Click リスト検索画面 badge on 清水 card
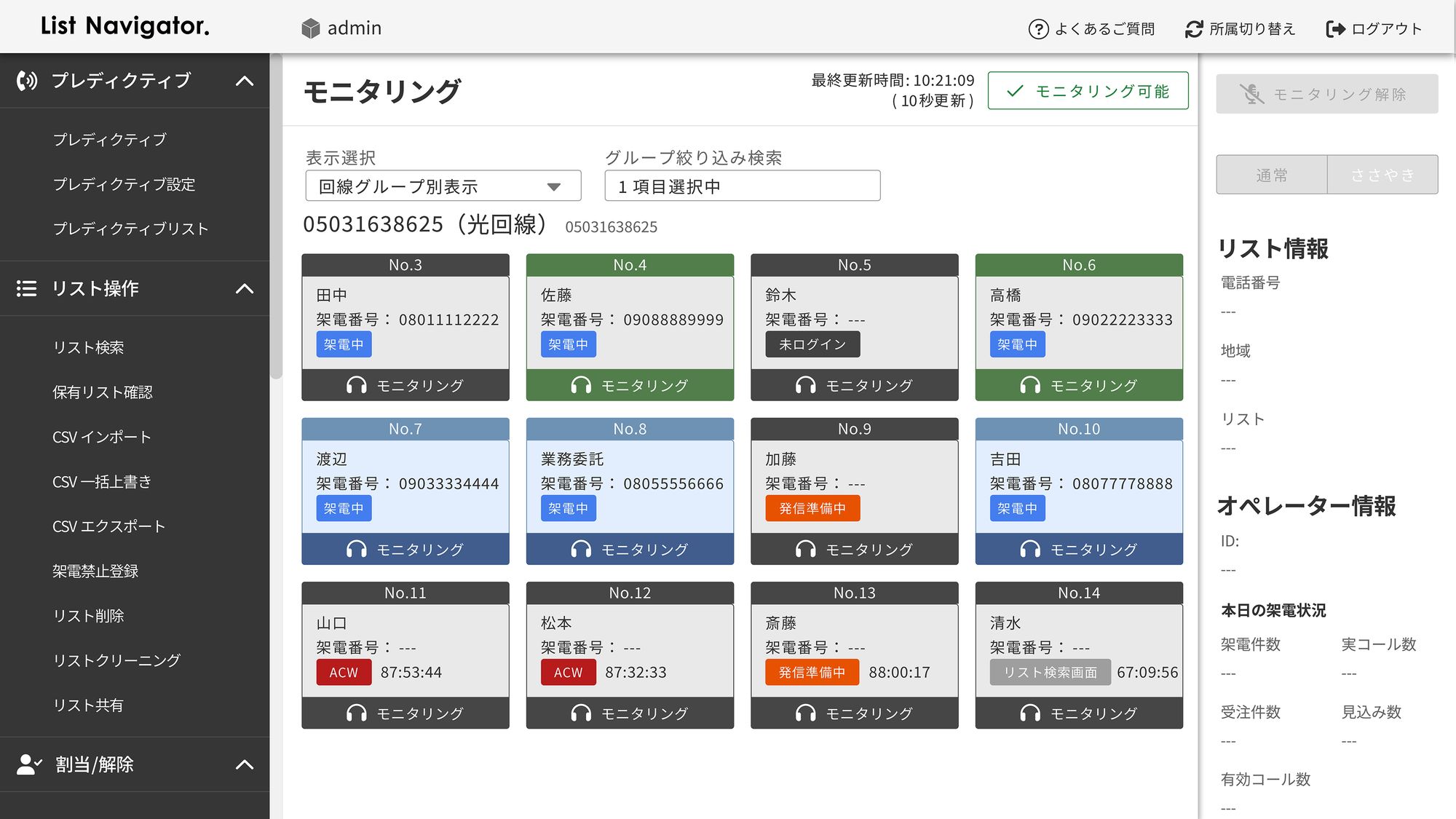This screenshot has width=1456, height=819. pos(1050,672)
